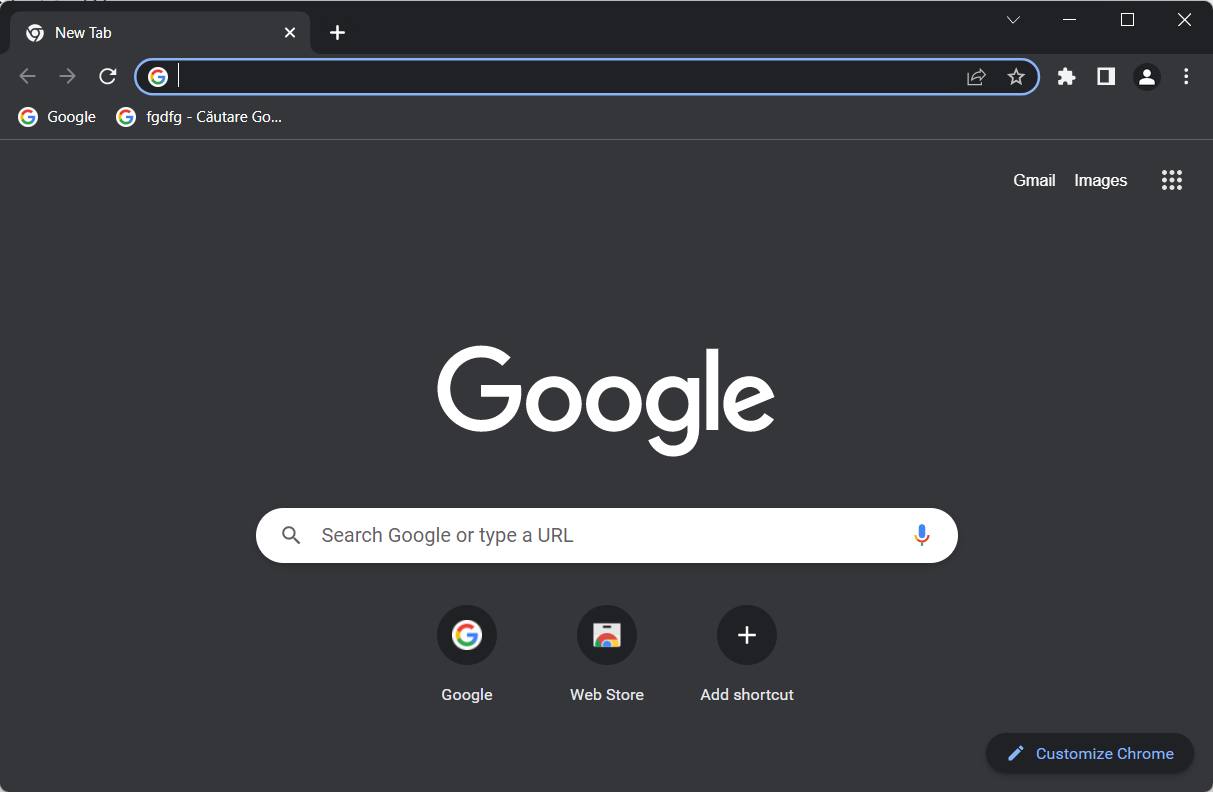Open the Google bookmark in the bookmarks bar
The image size is (1213, 792).
tap(57, 117)
